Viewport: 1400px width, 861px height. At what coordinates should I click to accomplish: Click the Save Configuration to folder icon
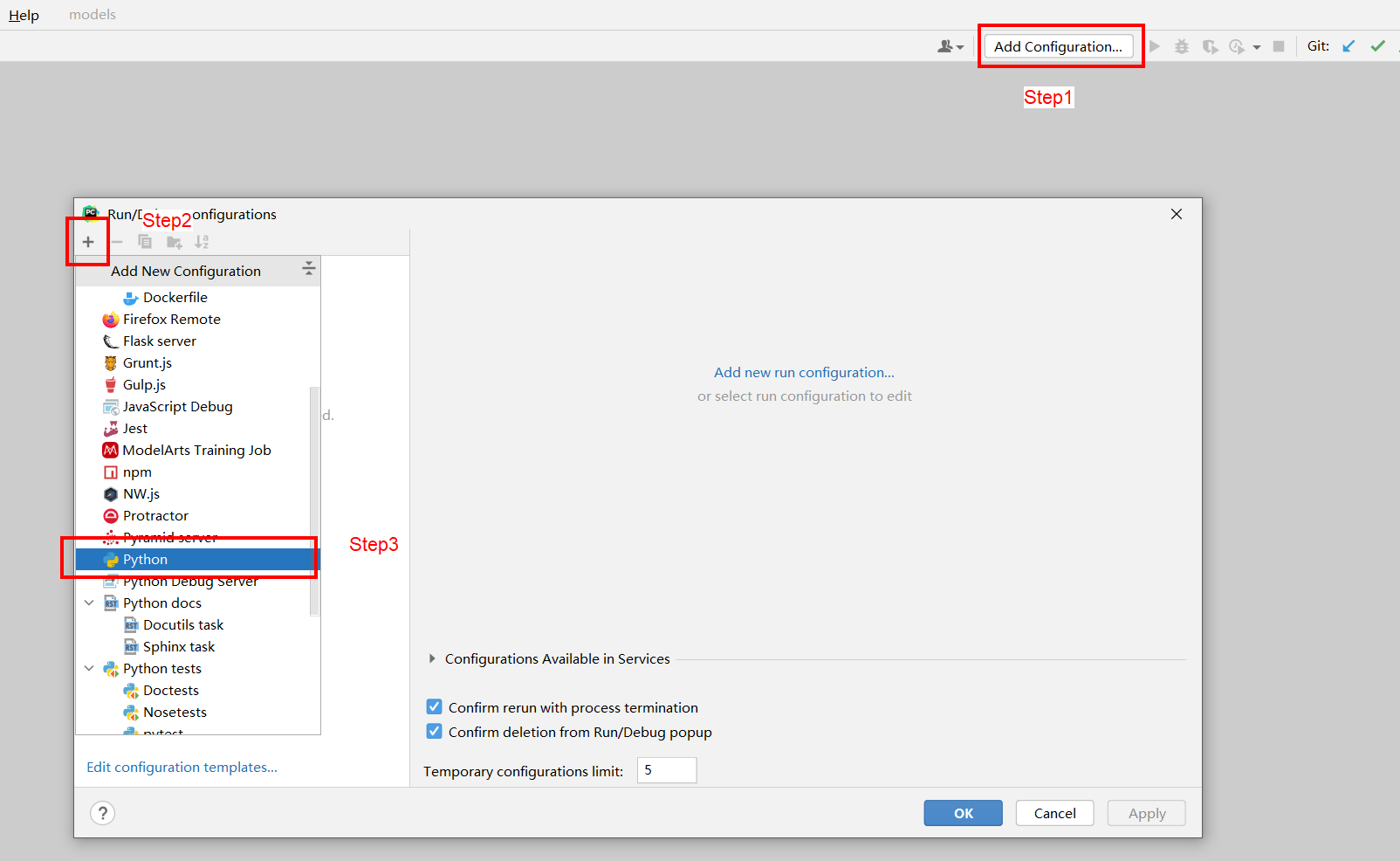coord(175,242)
